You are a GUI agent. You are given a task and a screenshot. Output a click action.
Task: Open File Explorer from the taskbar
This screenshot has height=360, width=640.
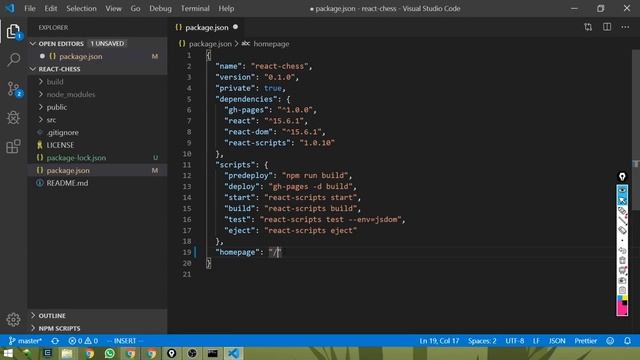[x=67, y=353]
